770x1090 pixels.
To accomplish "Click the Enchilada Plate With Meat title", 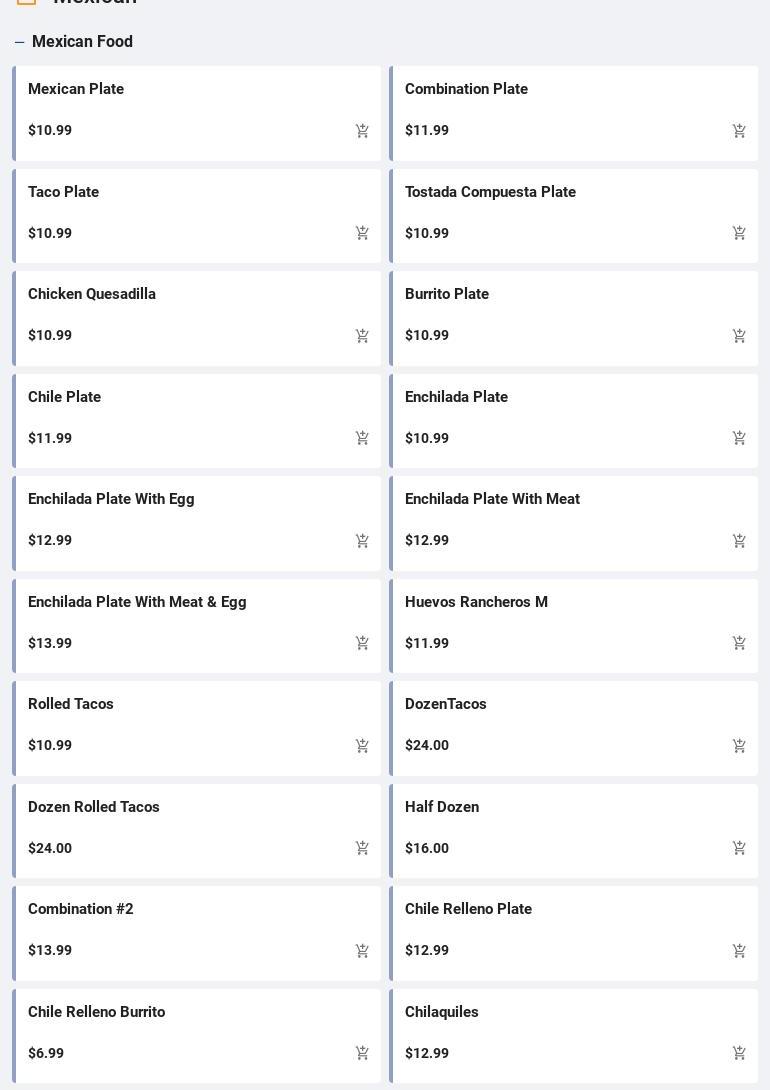I will pos(492,499).
